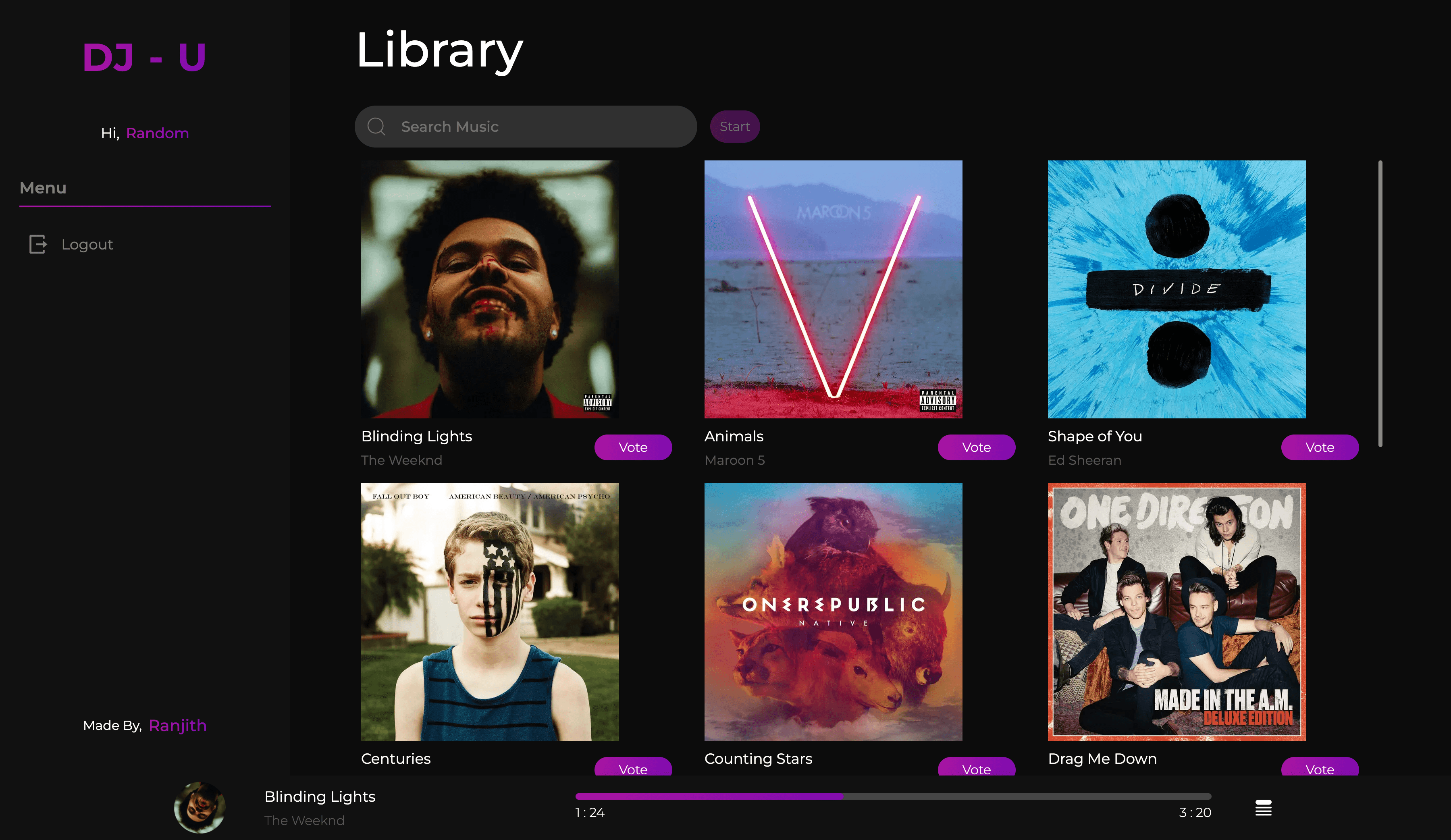Vote for Blinding Lights
1451x840 pixels.
tap(633, 447)
